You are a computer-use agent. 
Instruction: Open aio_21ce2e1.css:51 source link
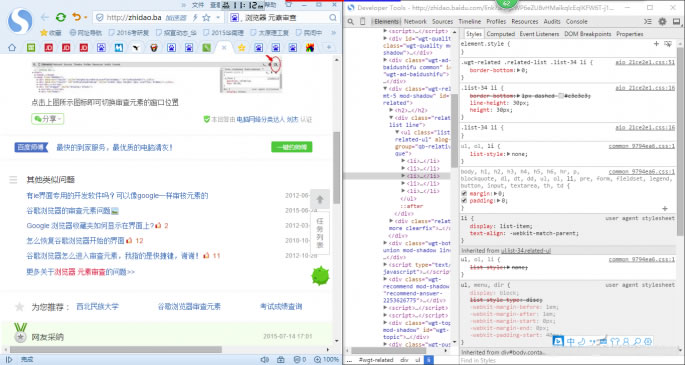click(645, 62)
